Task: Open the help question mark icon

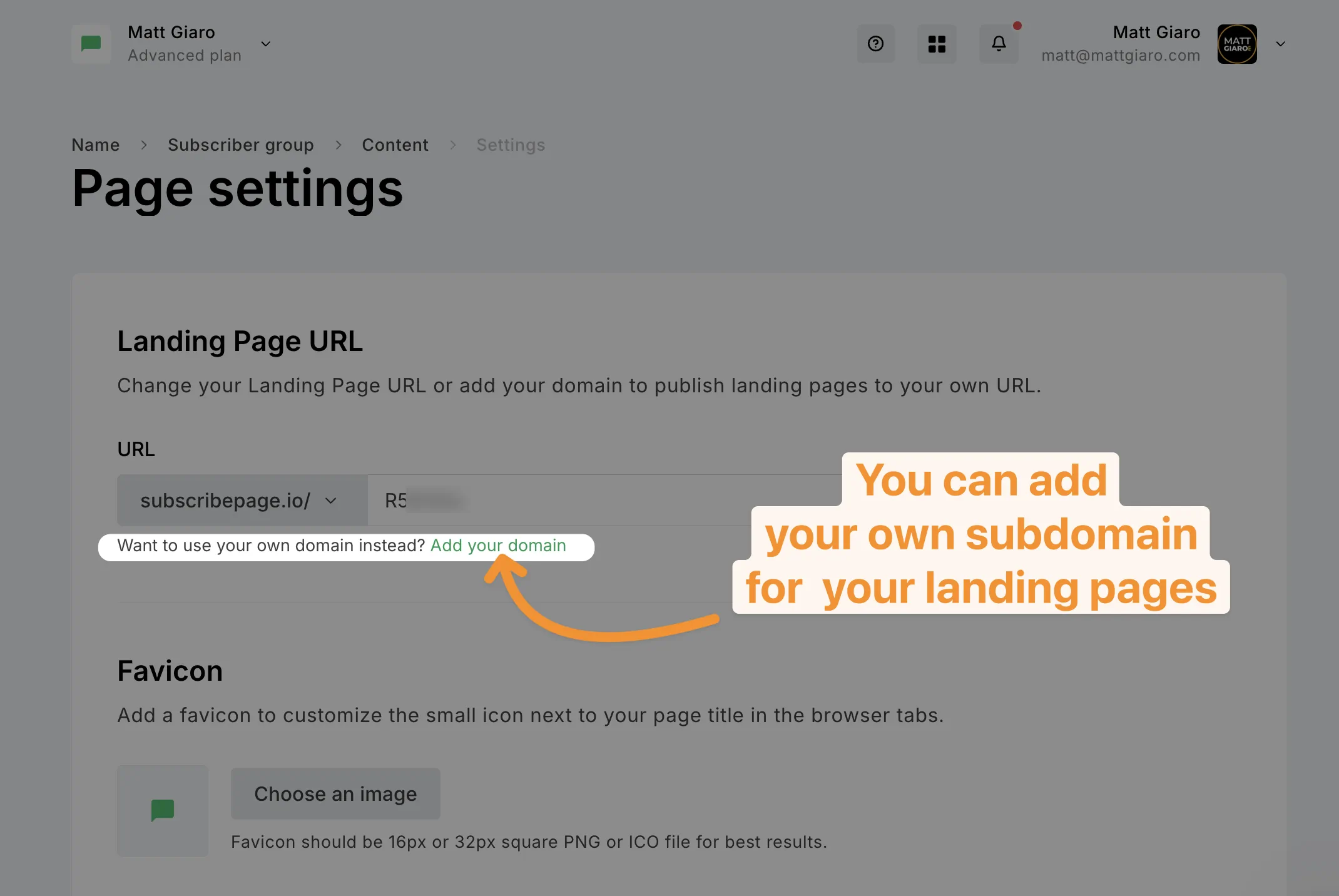Action: (x=875, y=44)
